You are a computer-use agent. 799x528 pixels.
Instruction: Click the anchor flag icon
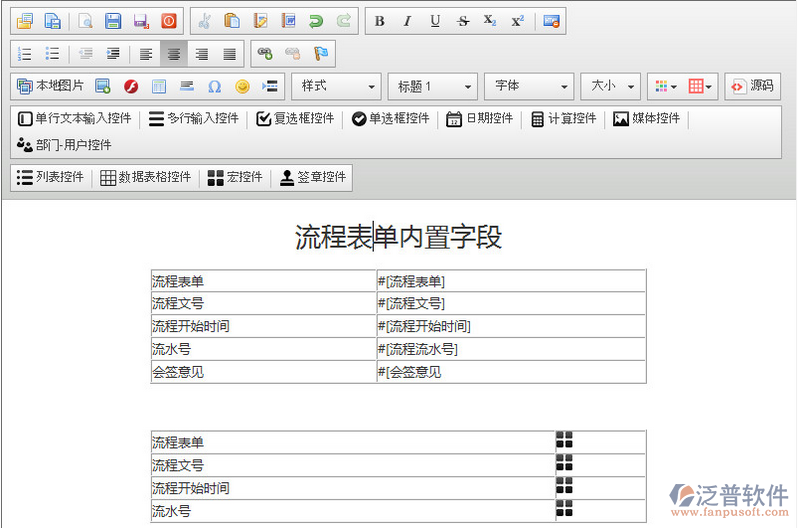(x=320, y=54)
